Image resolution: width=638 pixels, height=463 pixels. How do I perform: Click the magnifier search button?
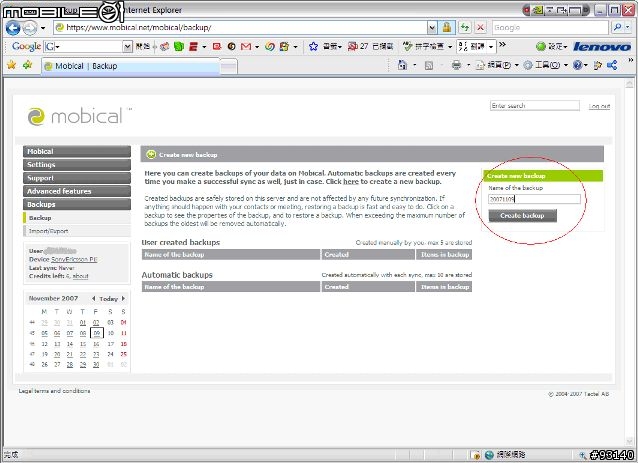tap(617, 27)
